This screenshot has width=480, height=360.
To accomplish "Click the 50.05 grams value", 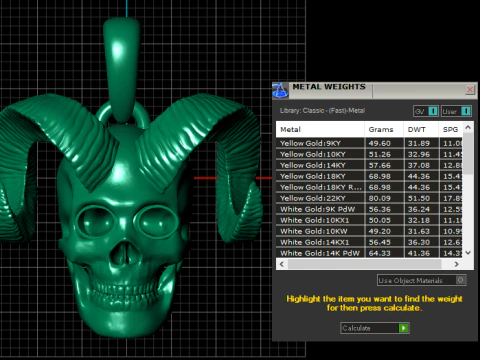I will (x=379, y=220).
